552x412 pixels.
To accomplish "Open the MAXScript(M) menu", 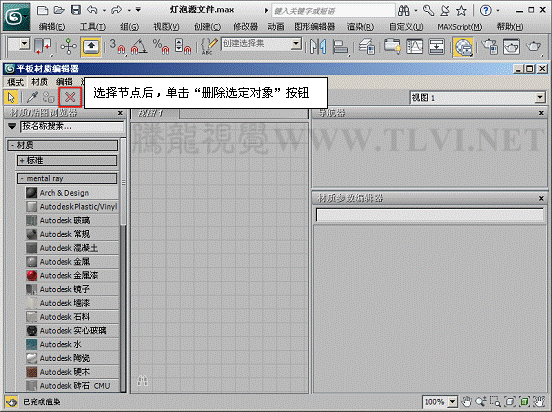I will 459,27.
